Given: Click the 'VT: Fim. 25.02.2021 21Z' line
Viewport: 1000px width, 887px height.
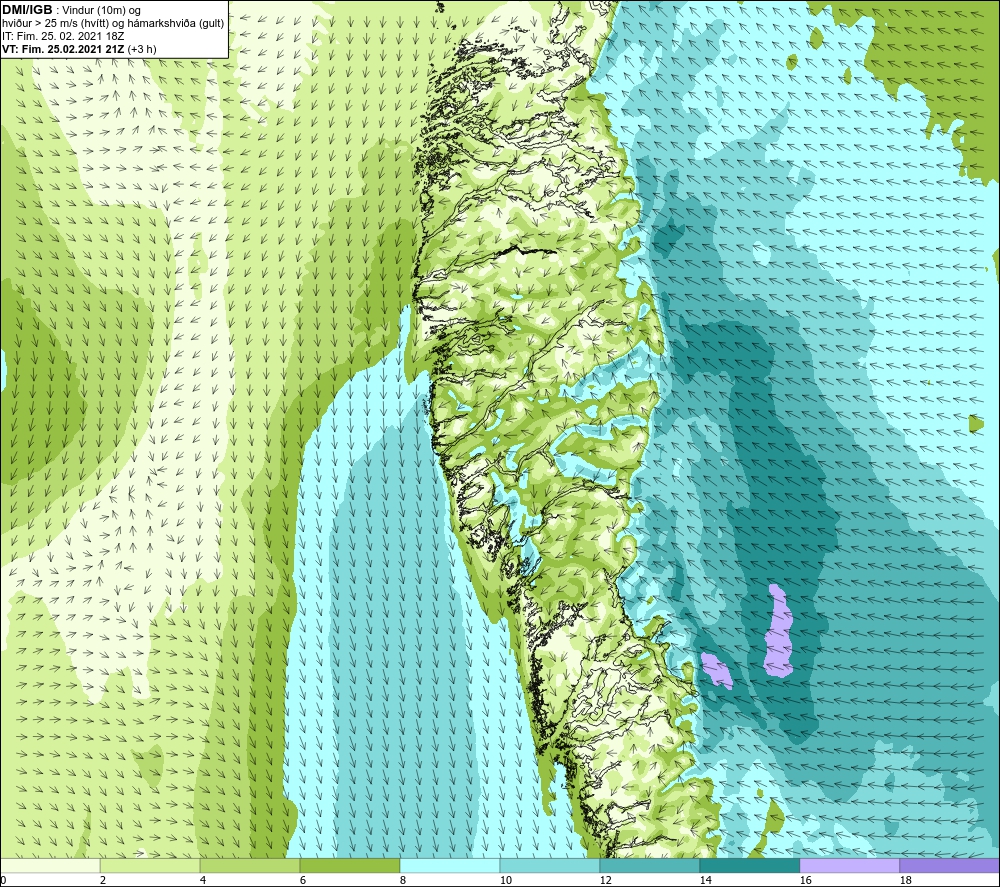Looking at the screenshot, I should [79, 49].
